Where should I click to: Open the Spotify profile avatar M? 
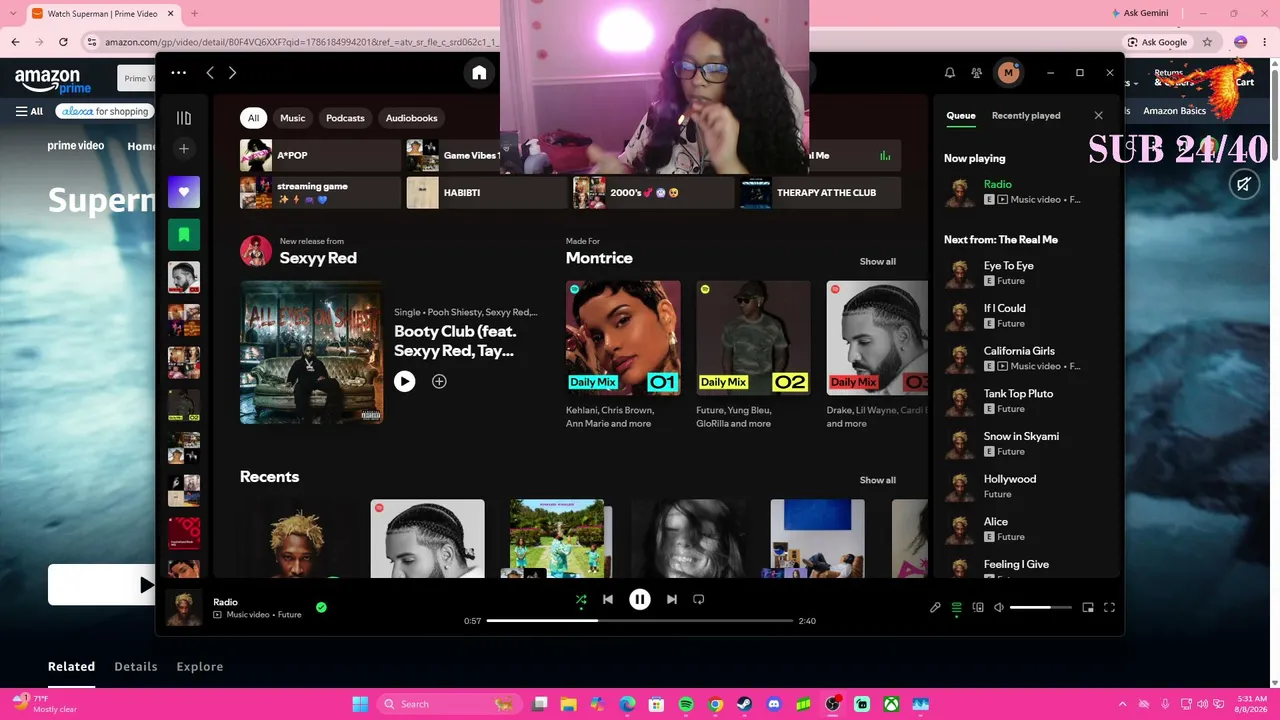point(1008,72)
